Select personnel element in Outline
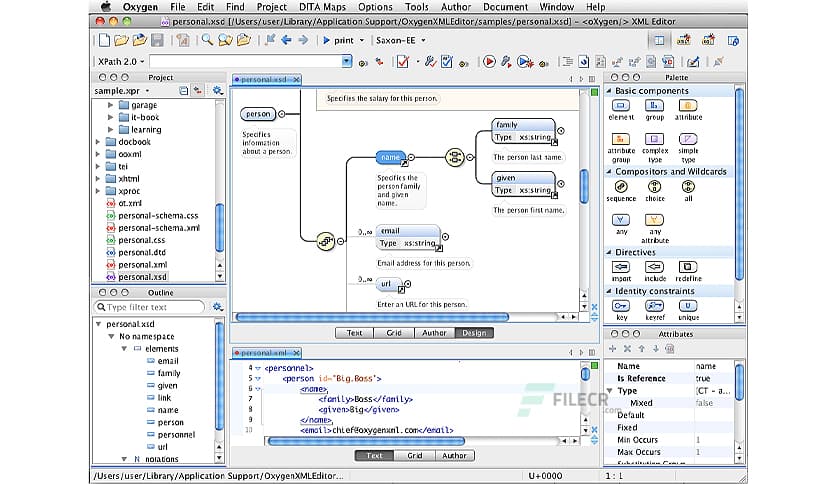836x484 pixels. pyautogui.click(x=176, y=434)
